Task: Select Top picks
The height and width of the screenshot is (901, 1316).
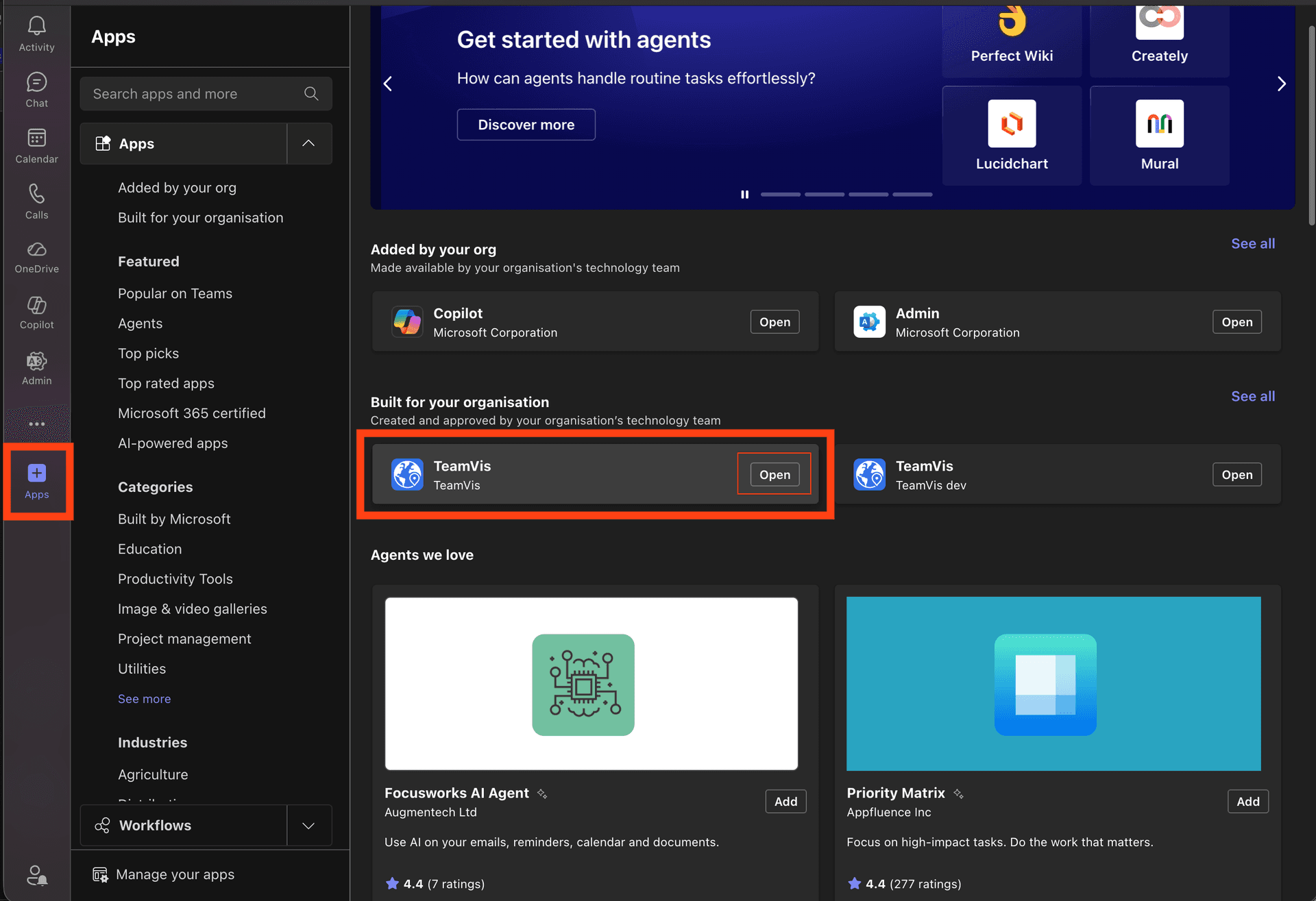Action: [148, 354]
